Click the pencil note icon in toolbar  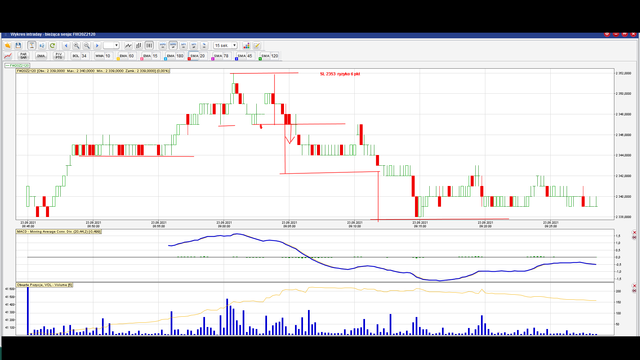click(x=257, y=46)
